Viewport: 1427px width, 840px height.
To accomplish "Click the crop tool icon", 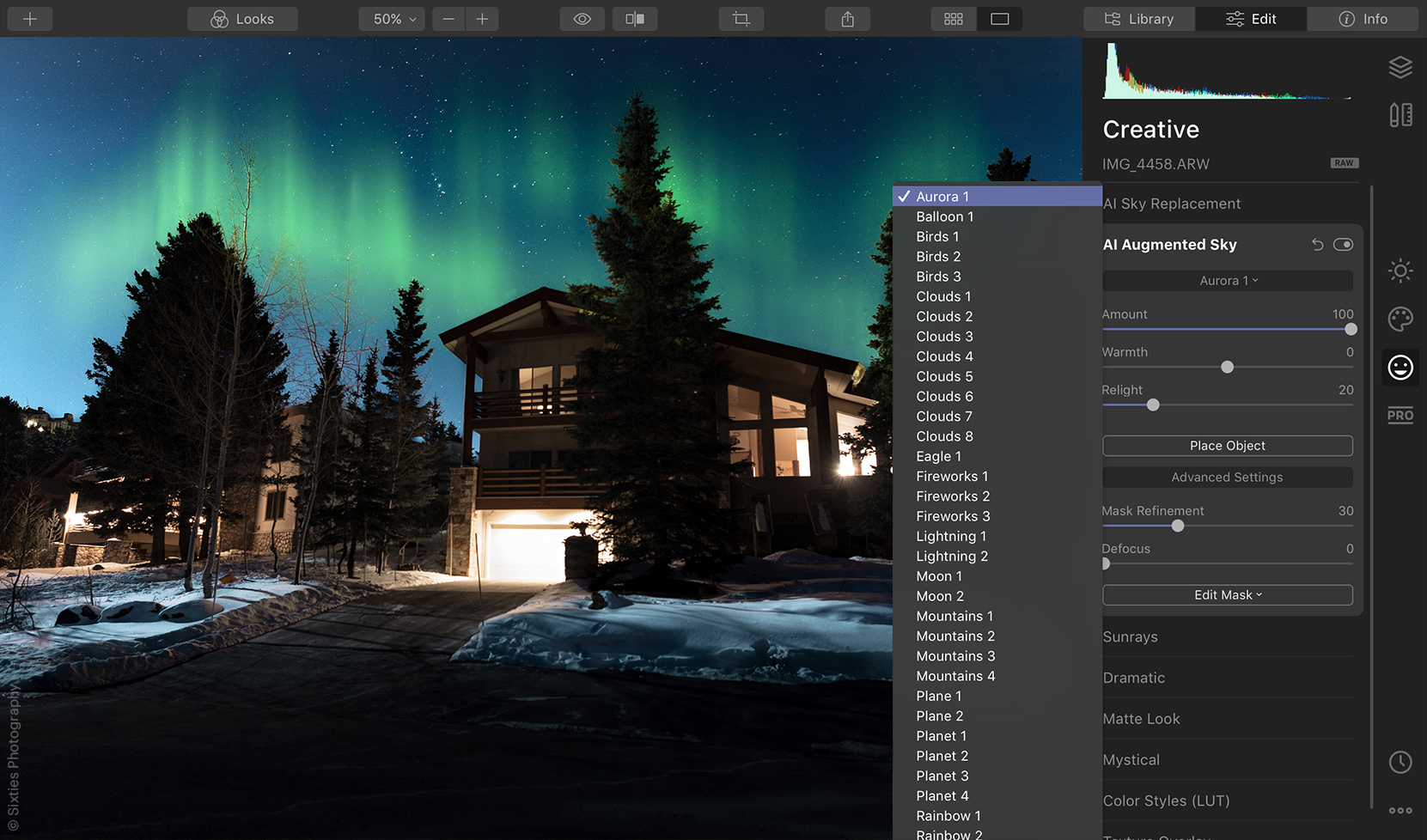I will 741,19.
